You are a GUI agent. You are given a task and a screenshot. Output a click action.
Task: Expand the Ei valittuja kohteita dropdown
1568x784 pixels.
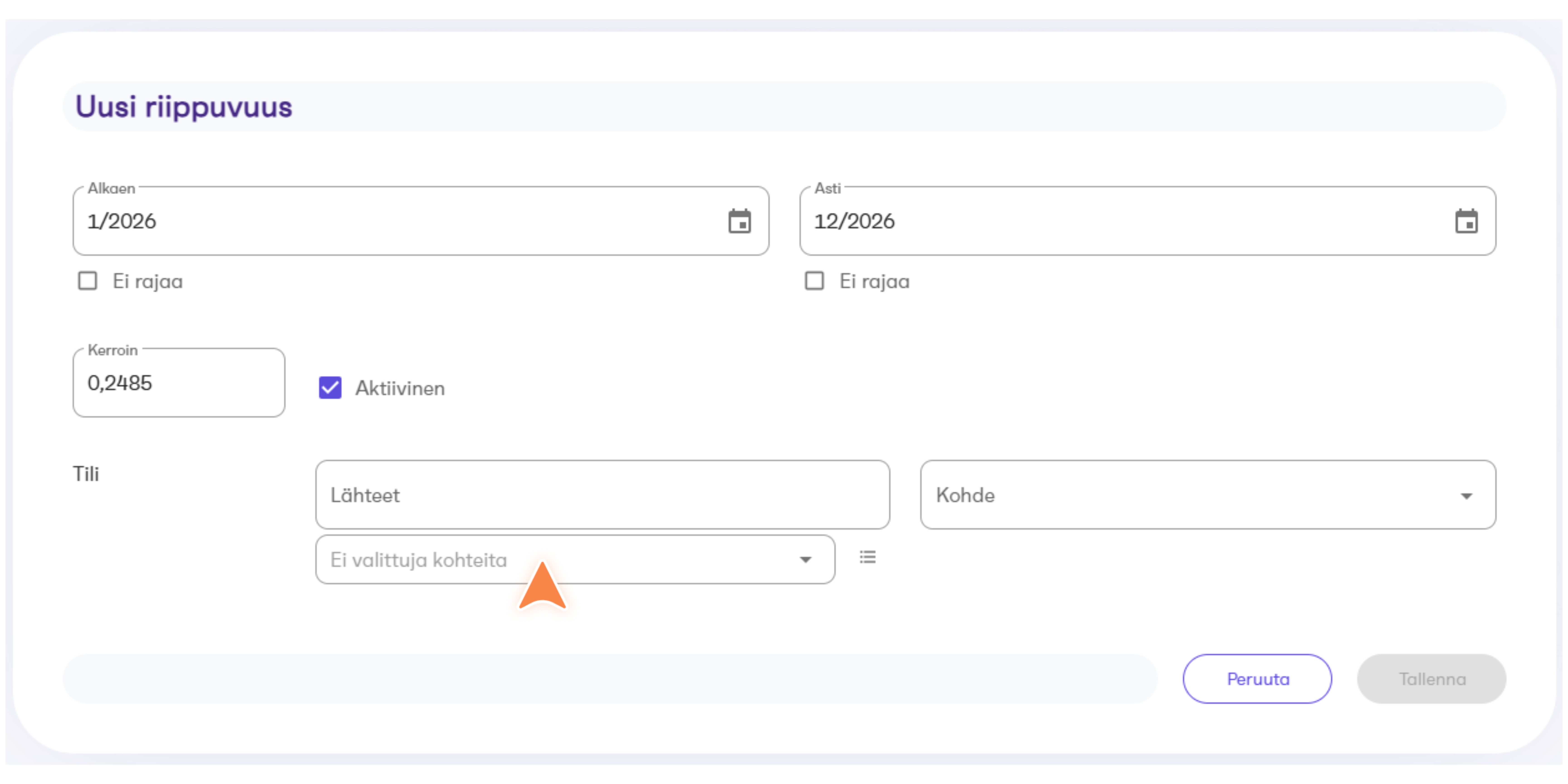575,559
